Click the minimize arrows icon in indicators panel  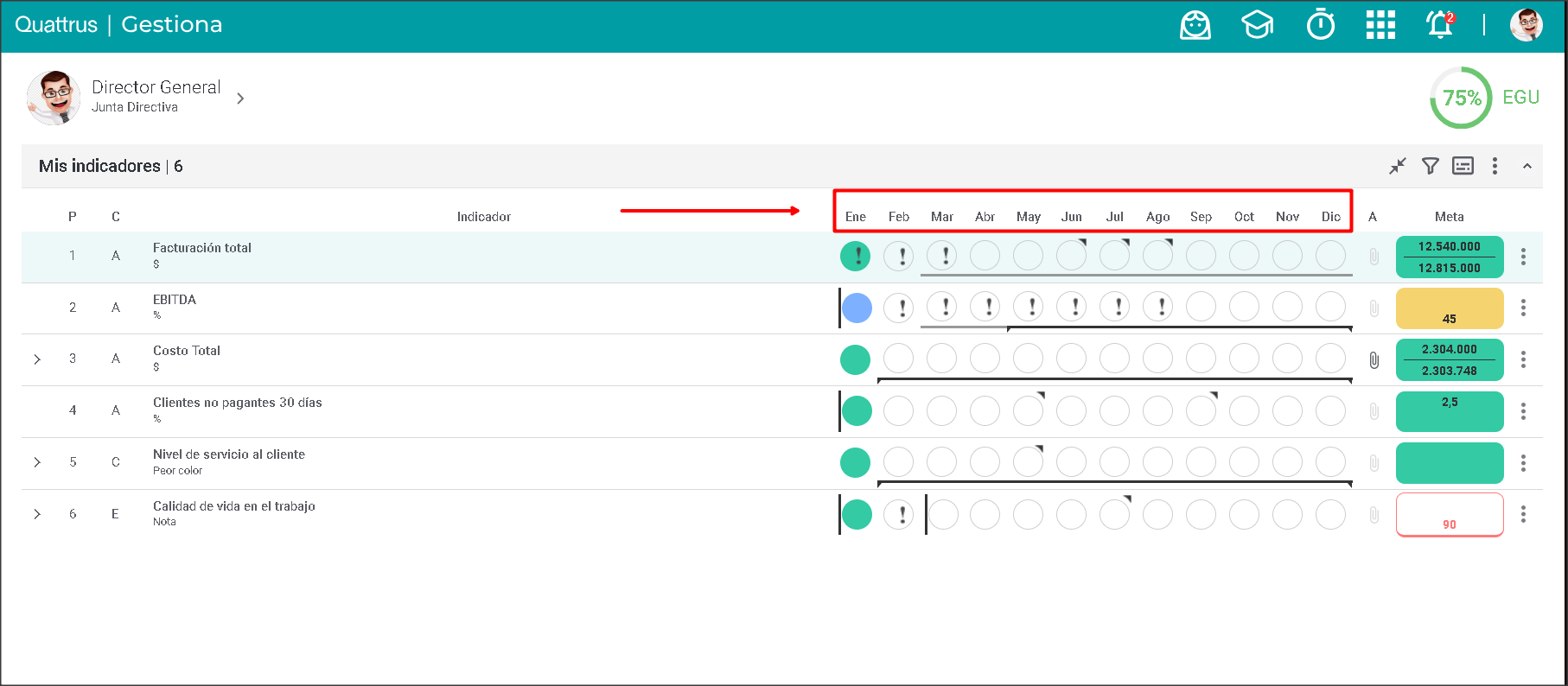(x=1398, y=166)
